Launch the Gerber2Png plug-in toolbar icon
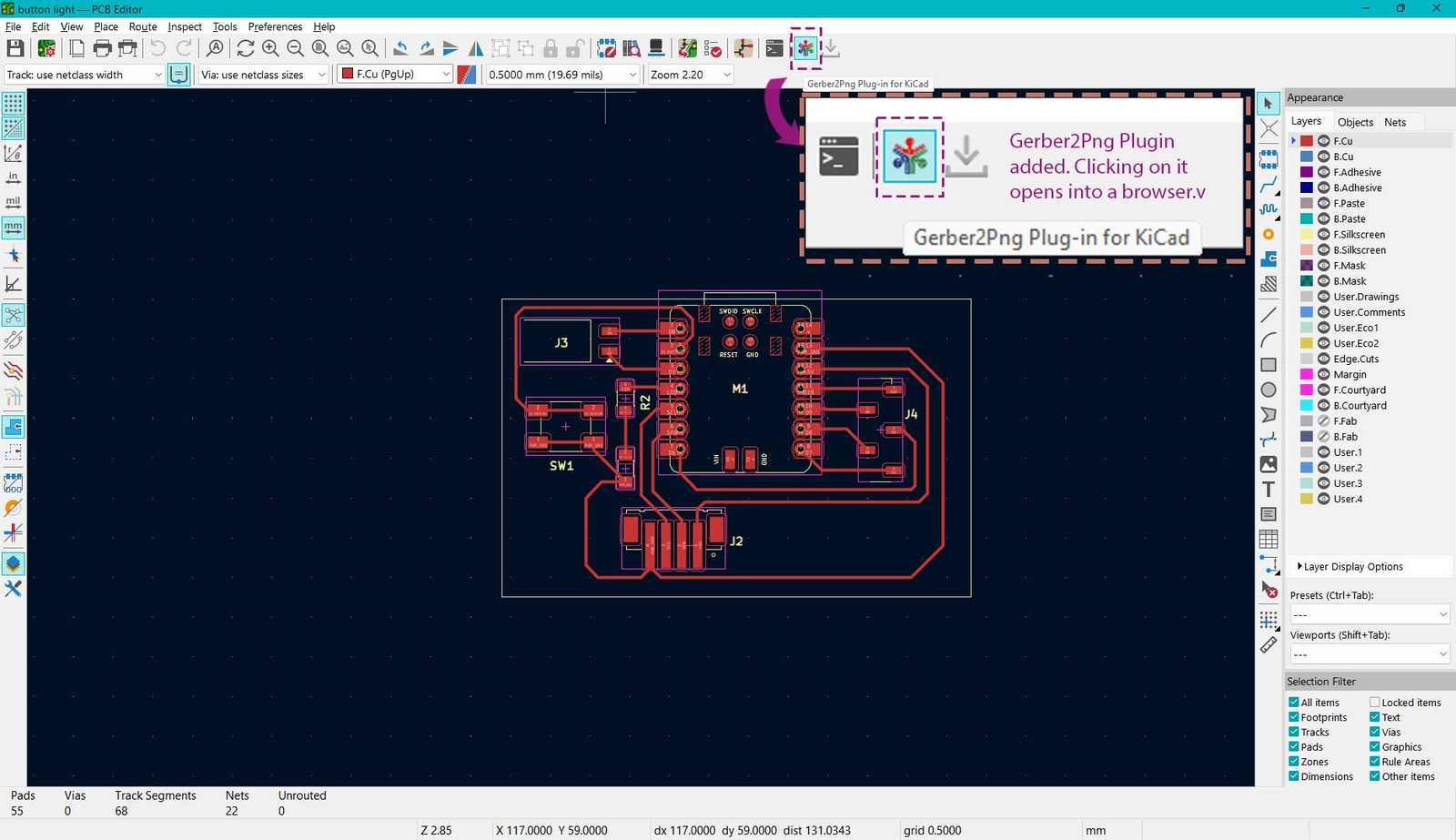1456x840 pixels. [805, 48]
